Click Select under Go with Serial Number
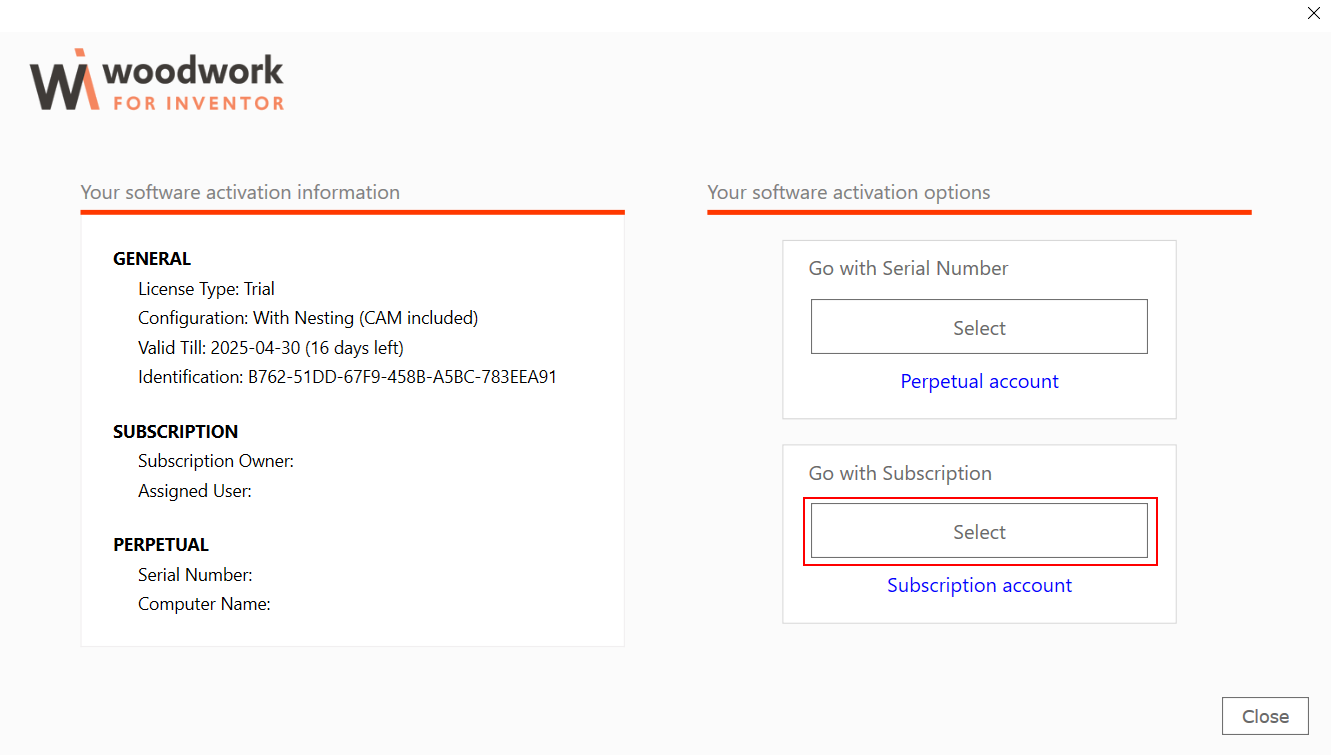1331x755 pixels. [x=979, y=327]
